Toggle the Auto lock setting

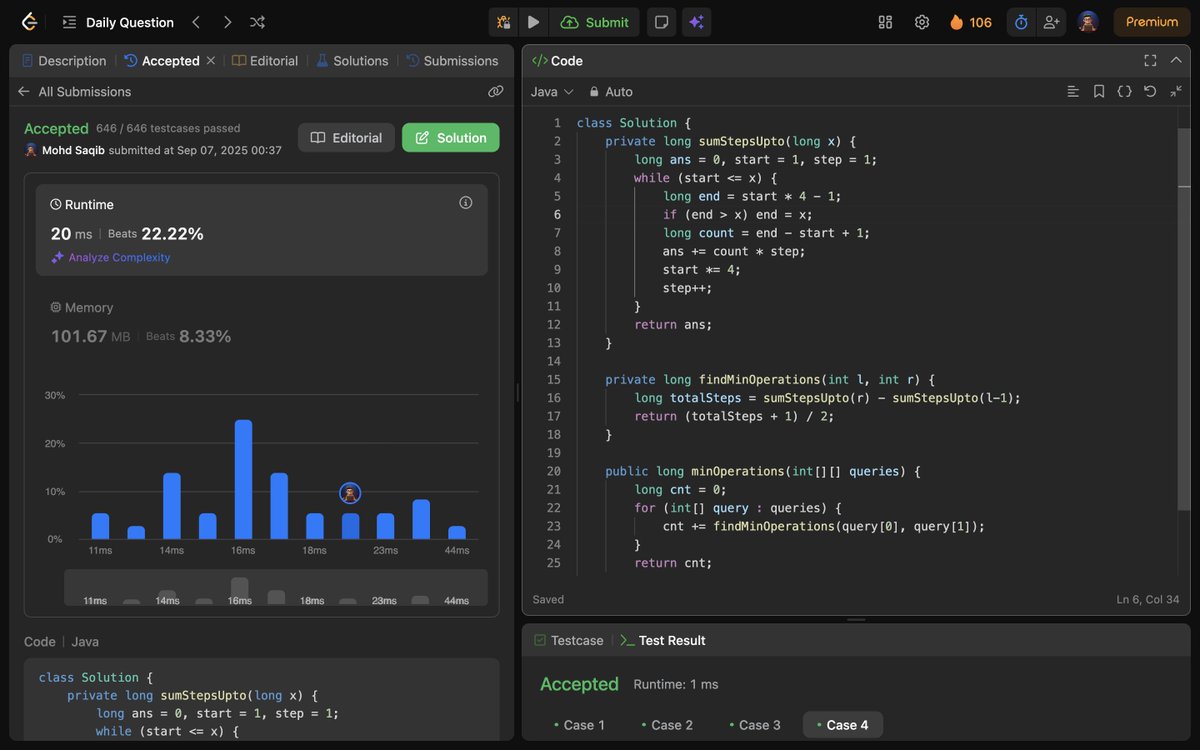(x=610, y=92)
